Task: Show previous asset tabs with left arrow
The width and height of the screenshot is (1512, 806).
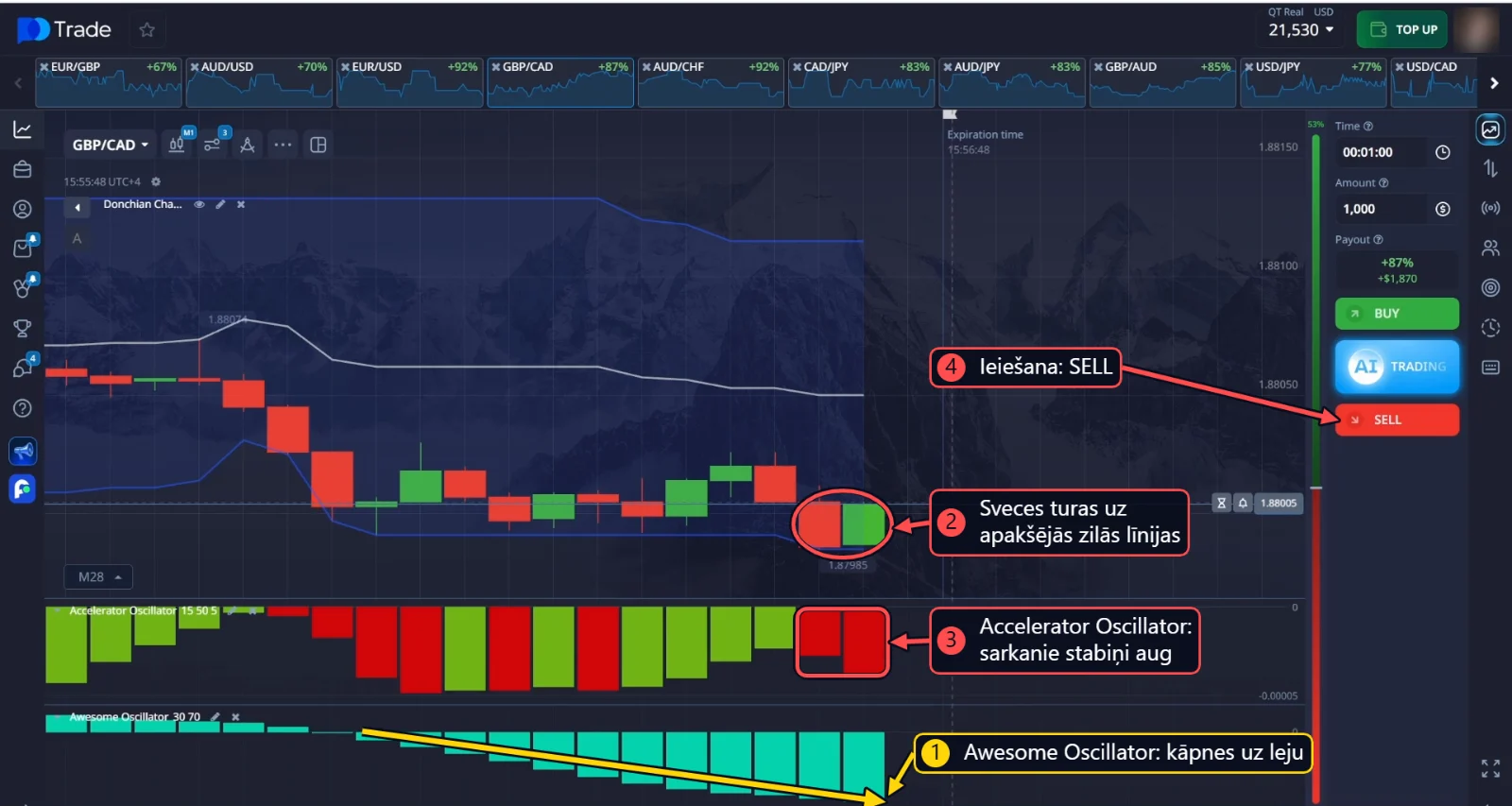Action: pyautogui.click(x=18, y=83)
